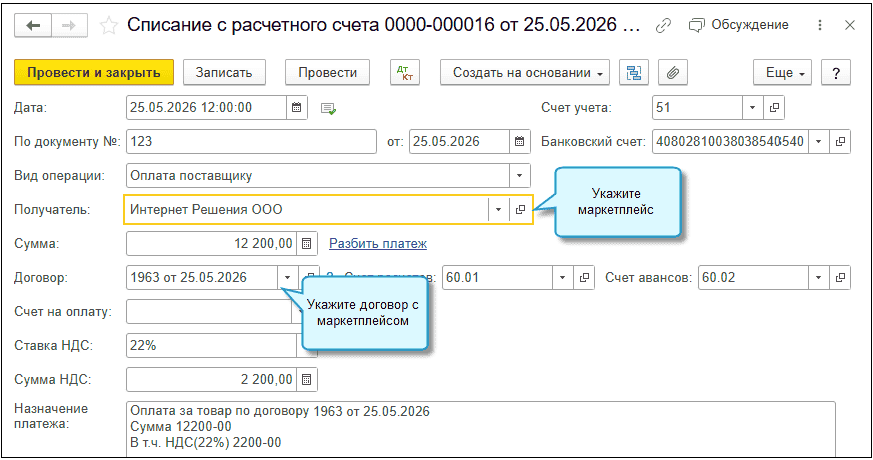Add document to favorites with star icon
Screen dimensions: 873x460
(109, 26)
